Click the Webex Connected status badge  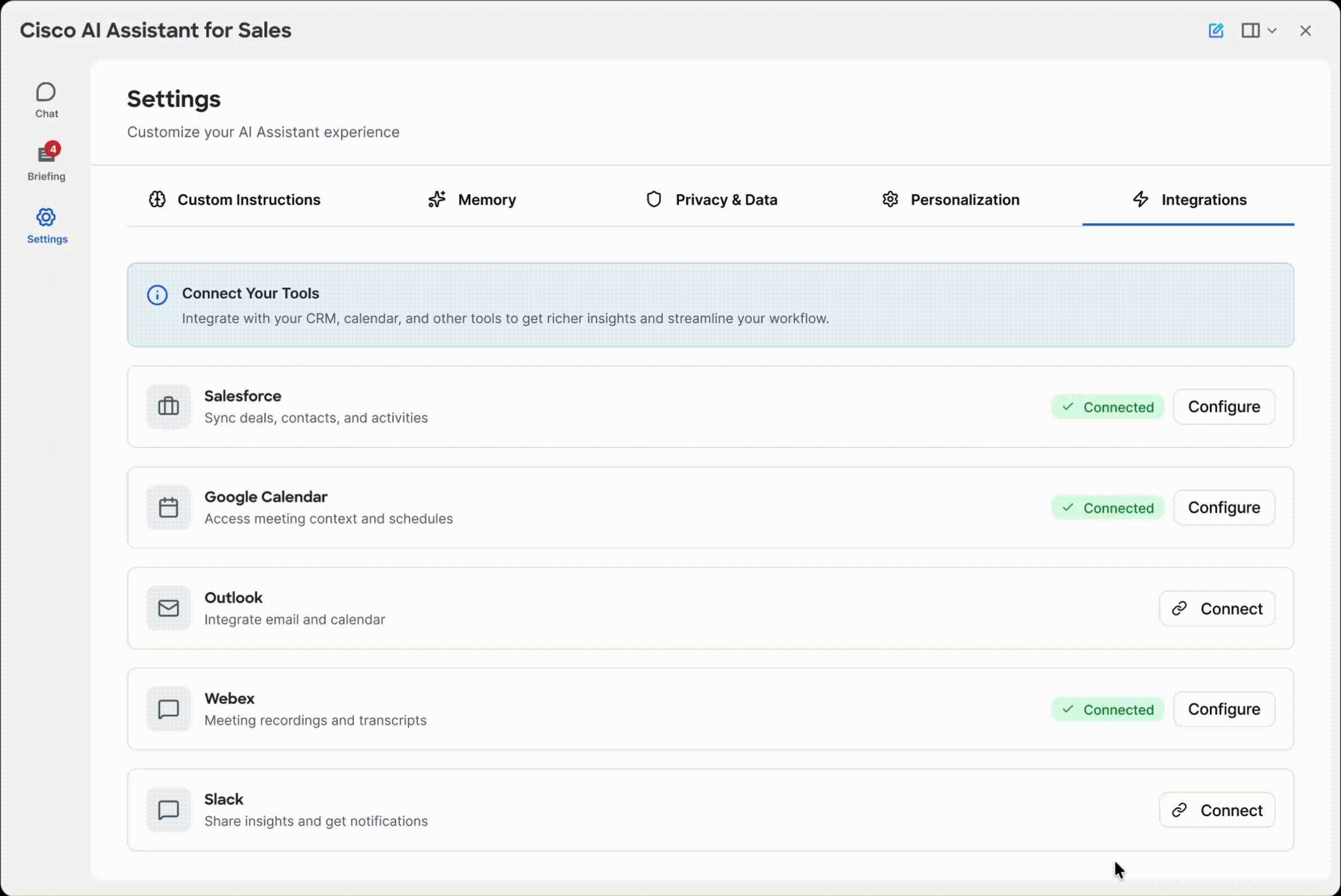(x=1107, y=710)
